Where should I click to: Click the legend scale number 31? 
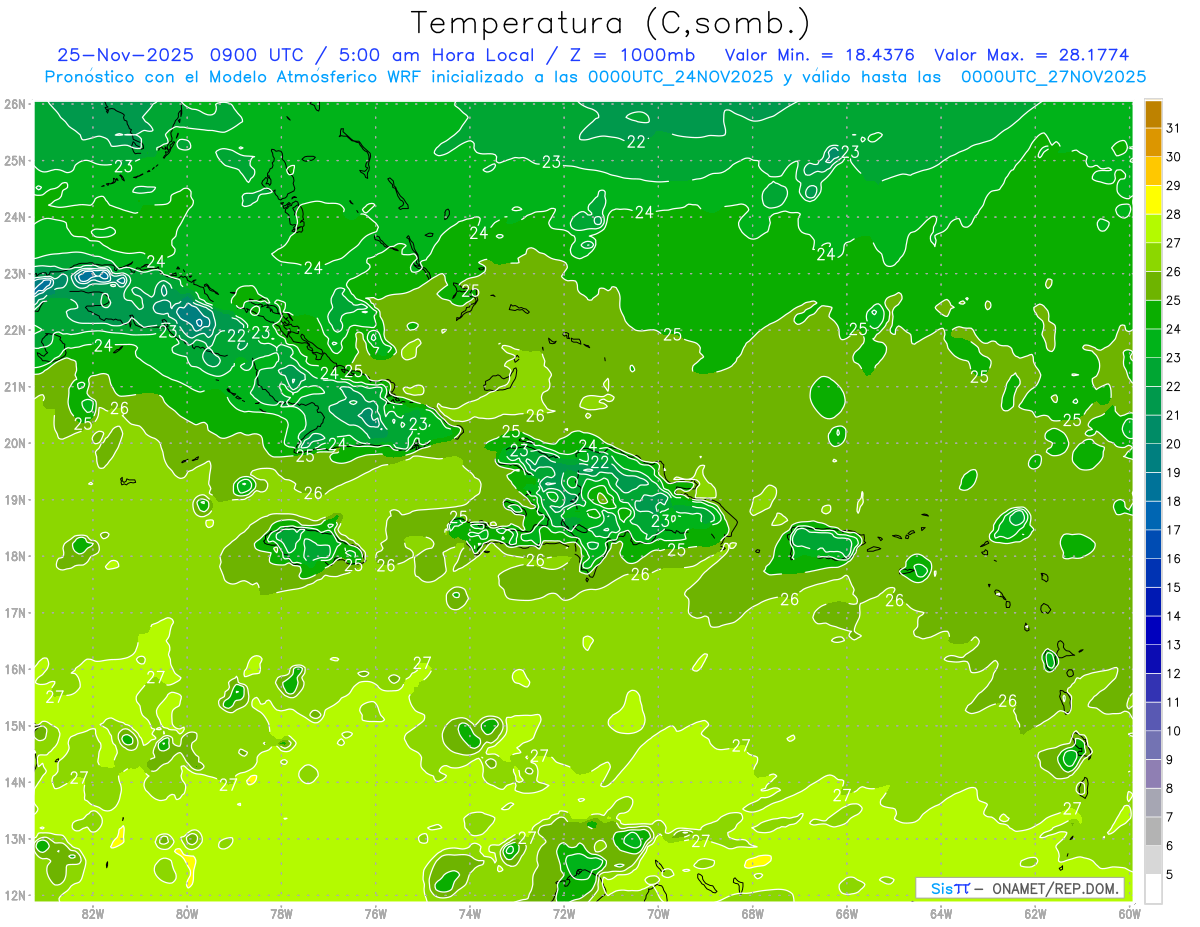coord(1174,128)
